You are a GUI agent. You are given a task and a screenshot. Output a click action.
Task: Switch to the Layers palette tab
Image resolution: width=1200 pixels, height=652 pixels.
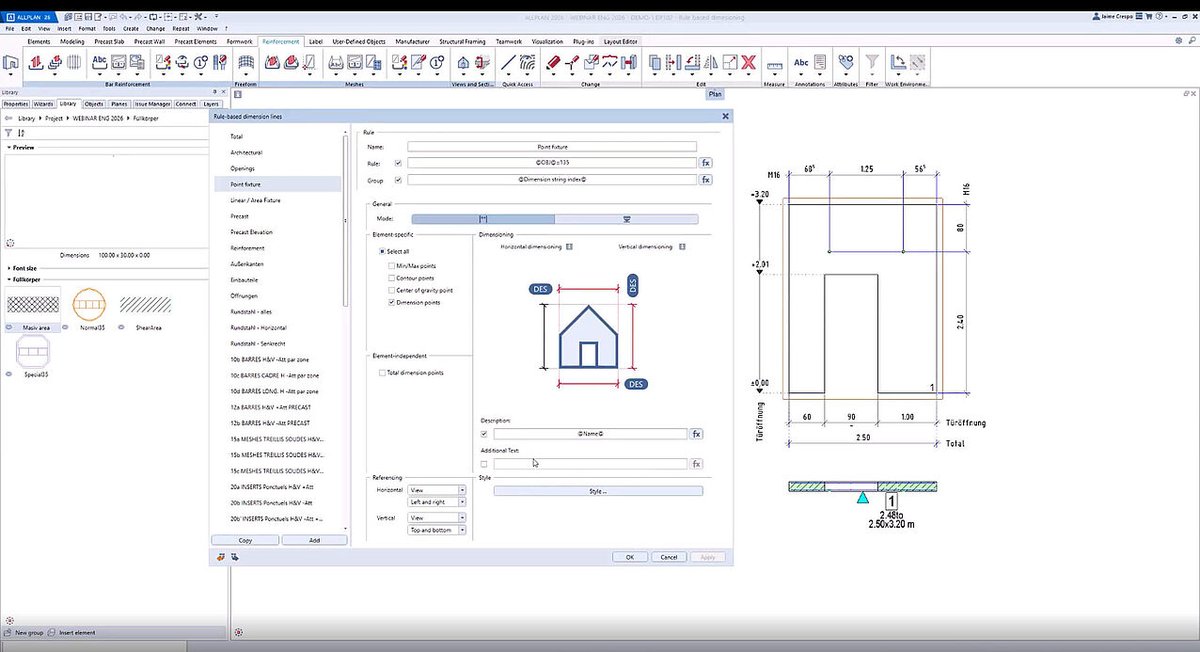[211, 103]
